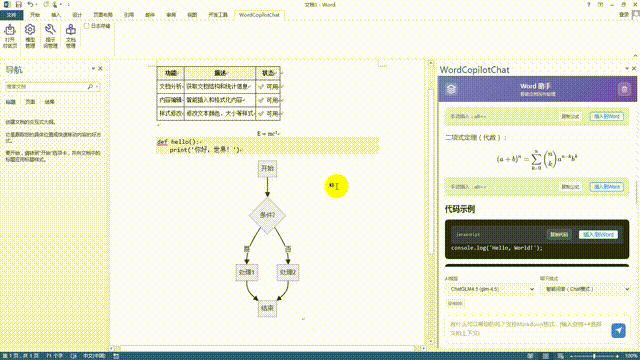Switch to the 视图 View ribbon tab
This screenshot has height=360, width=640.
point(192,15)
